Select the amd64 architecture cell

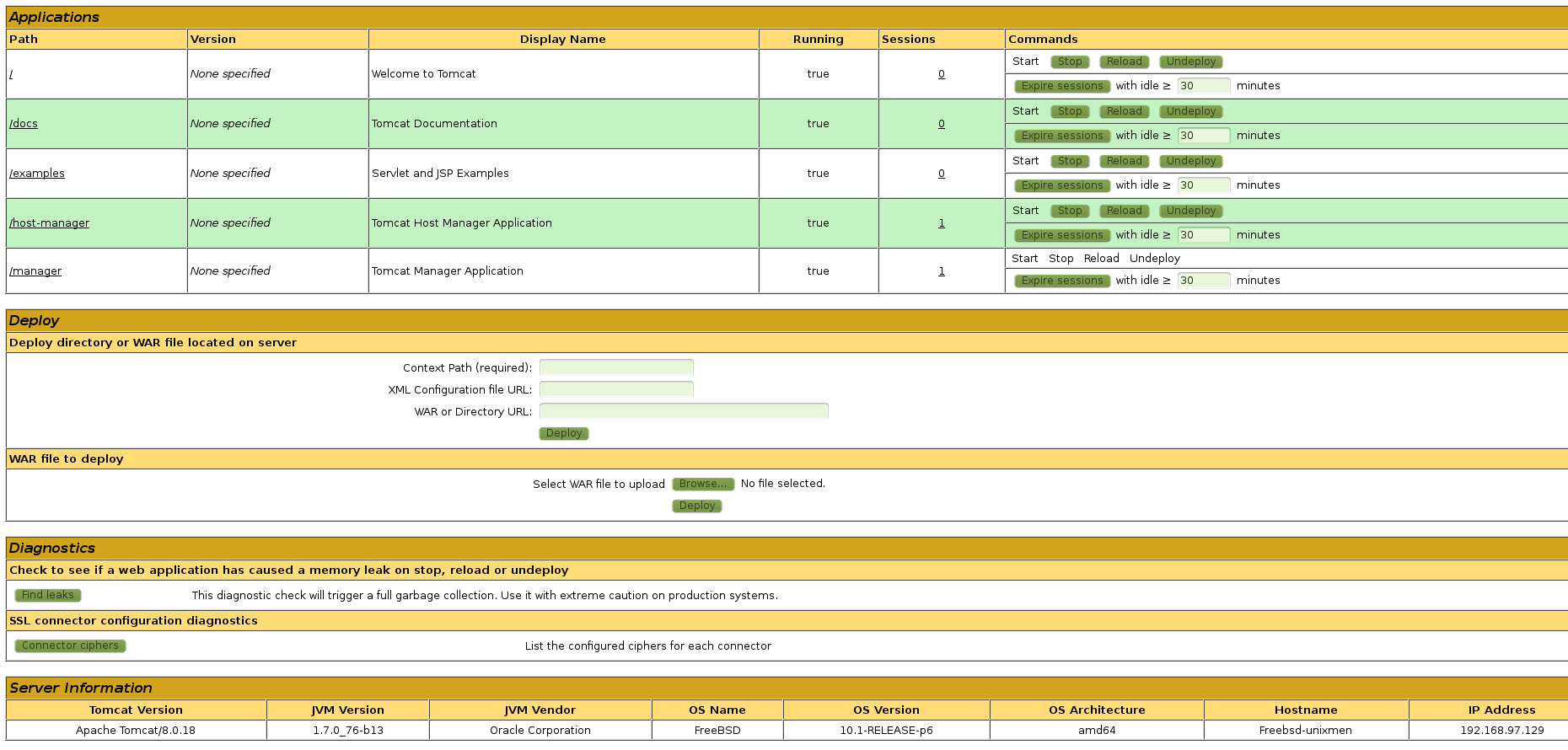pyautogui.click(x=1097, y=731)
